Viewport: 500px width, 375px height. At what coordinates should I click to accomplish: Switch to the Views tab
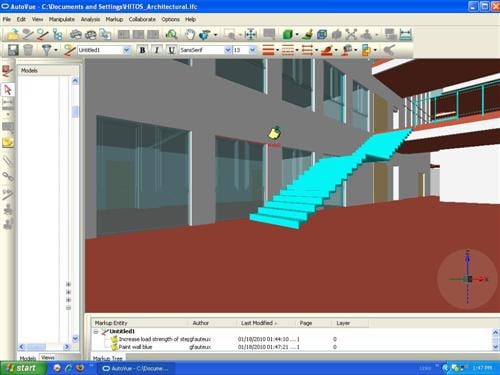(x=48, y=357)
